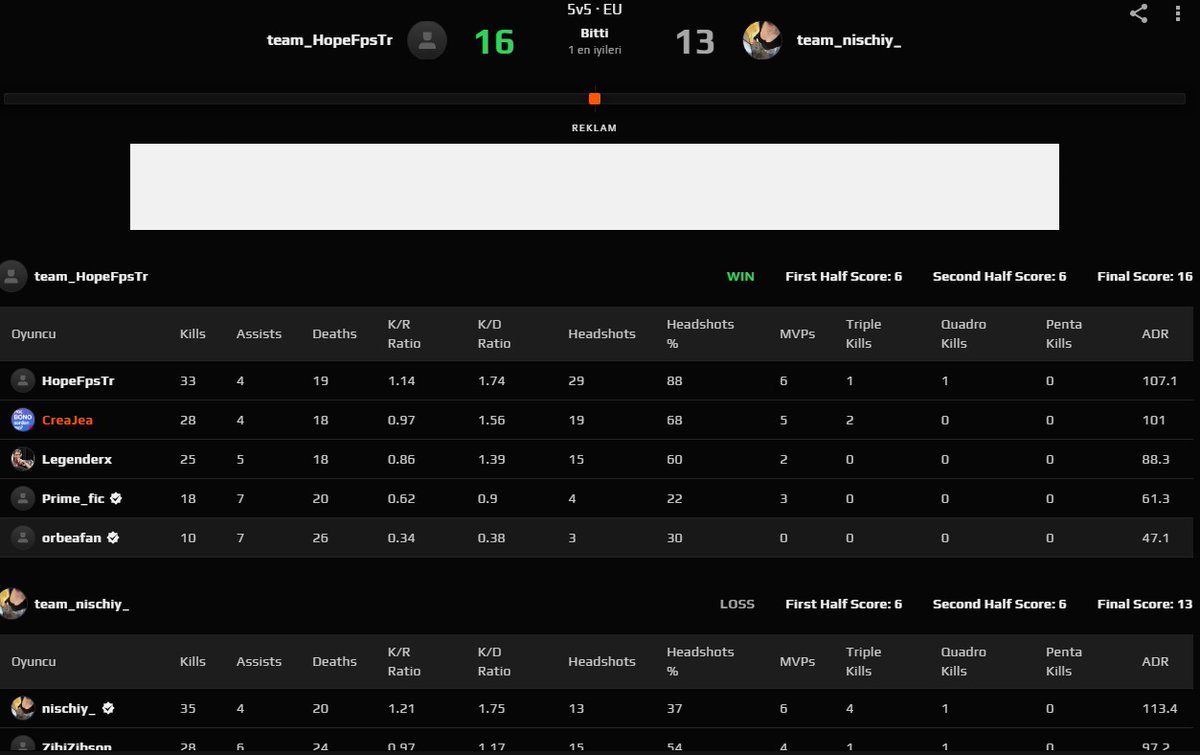
Task: Click HopeFpsTr's K/D ratio 1.74
Action: (x=490, y=381)
